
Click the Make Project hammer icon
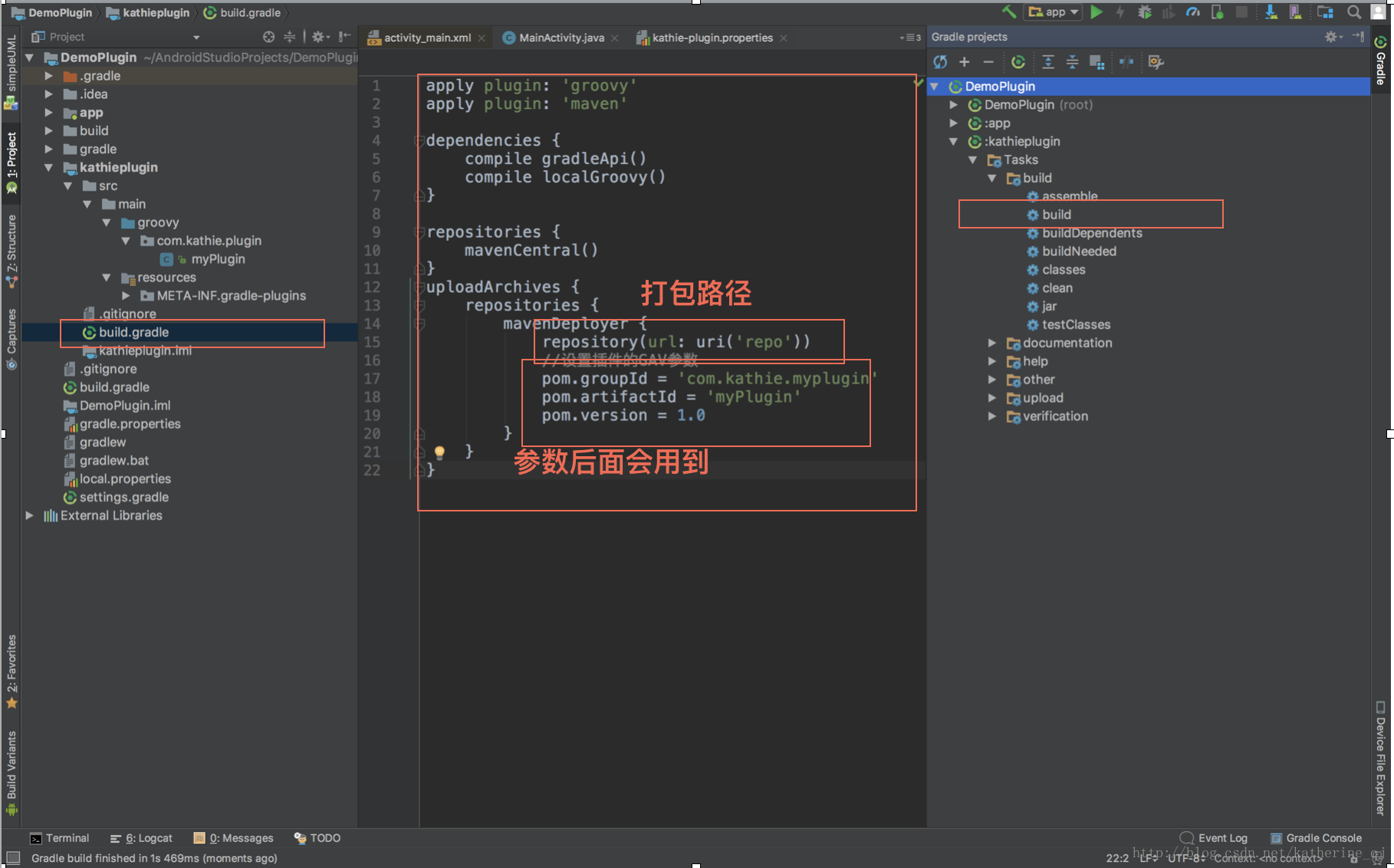point(1009,12)
